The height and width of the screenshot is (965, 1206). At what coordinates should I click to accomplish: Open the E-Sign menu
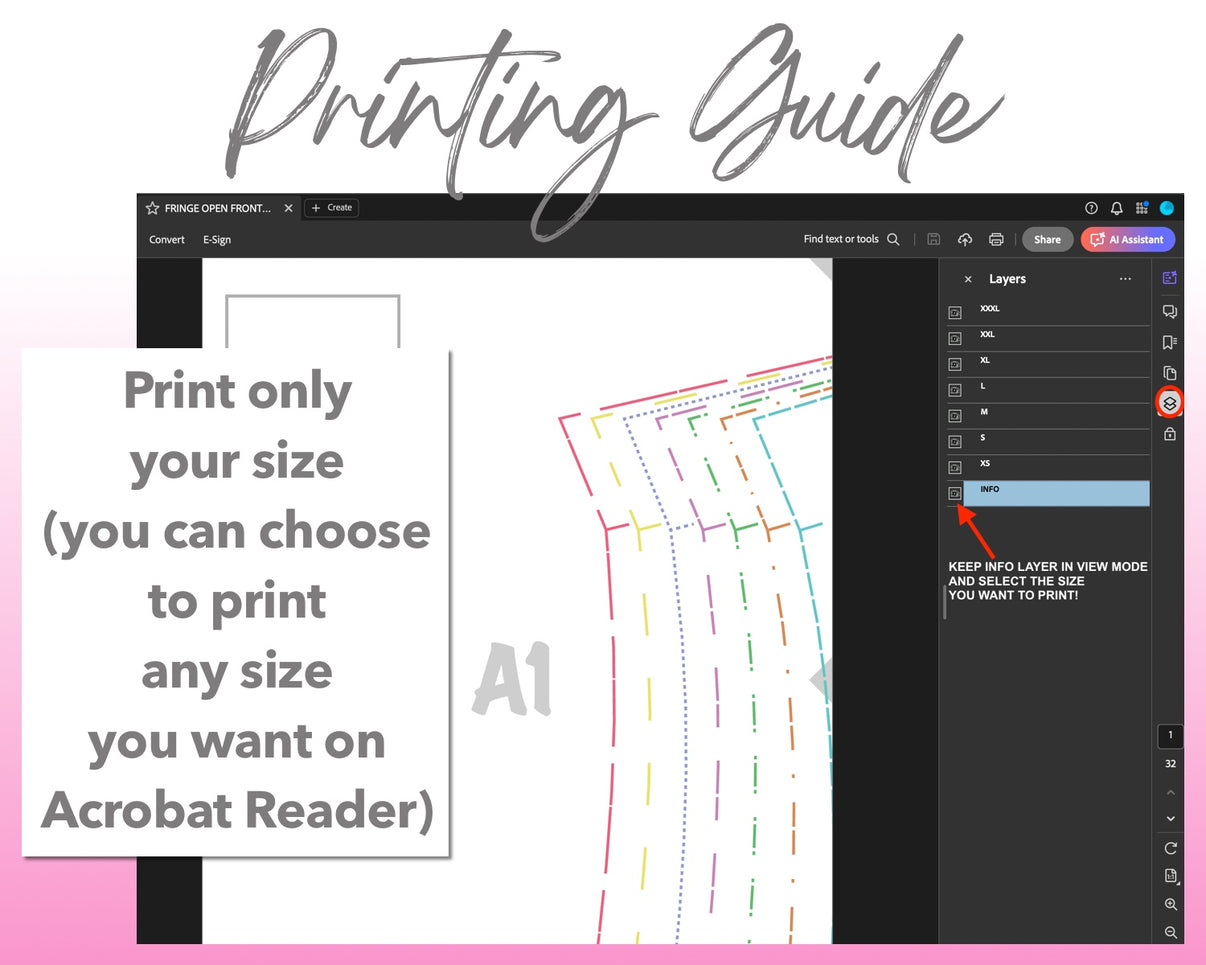pos(216,239)
